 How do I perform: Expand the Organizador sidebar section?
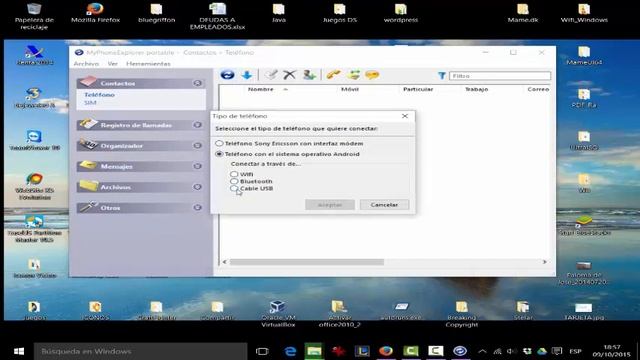197,146
